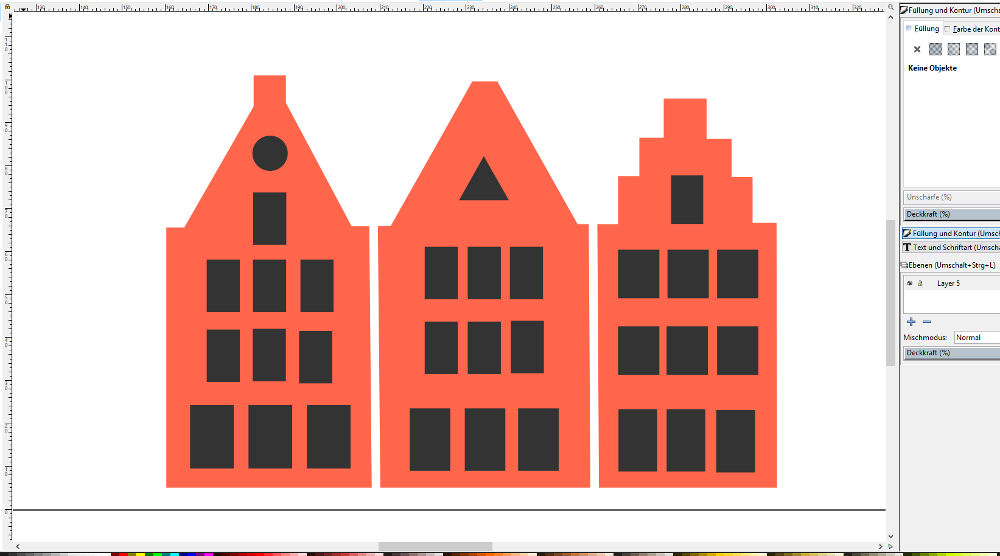
Task: Select the dark triangle window on middle house
Action: click(x=484, y=183)
